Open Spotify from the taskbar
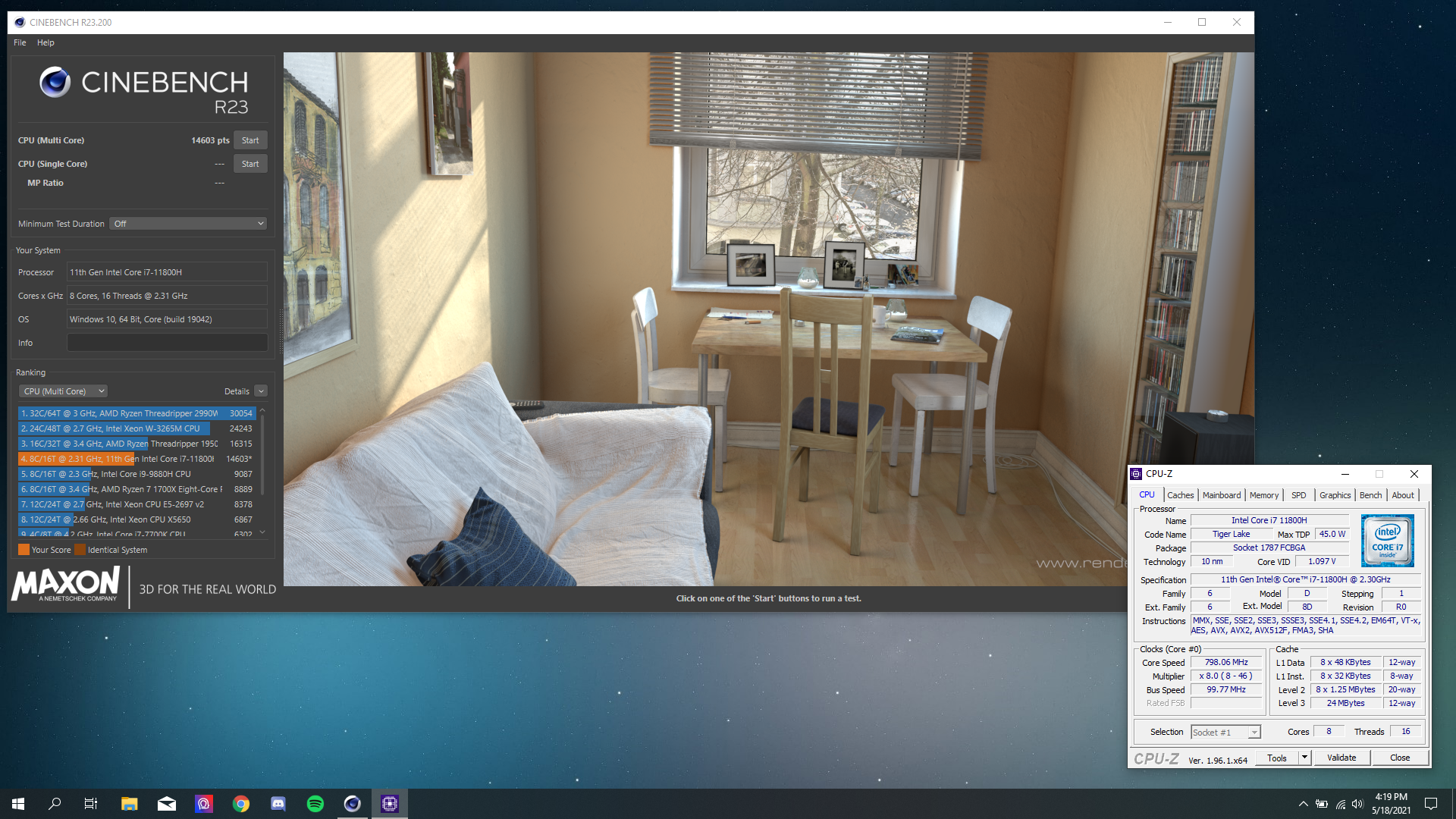The height and width of the screenshot is (819, 1456). pos(315,804)
